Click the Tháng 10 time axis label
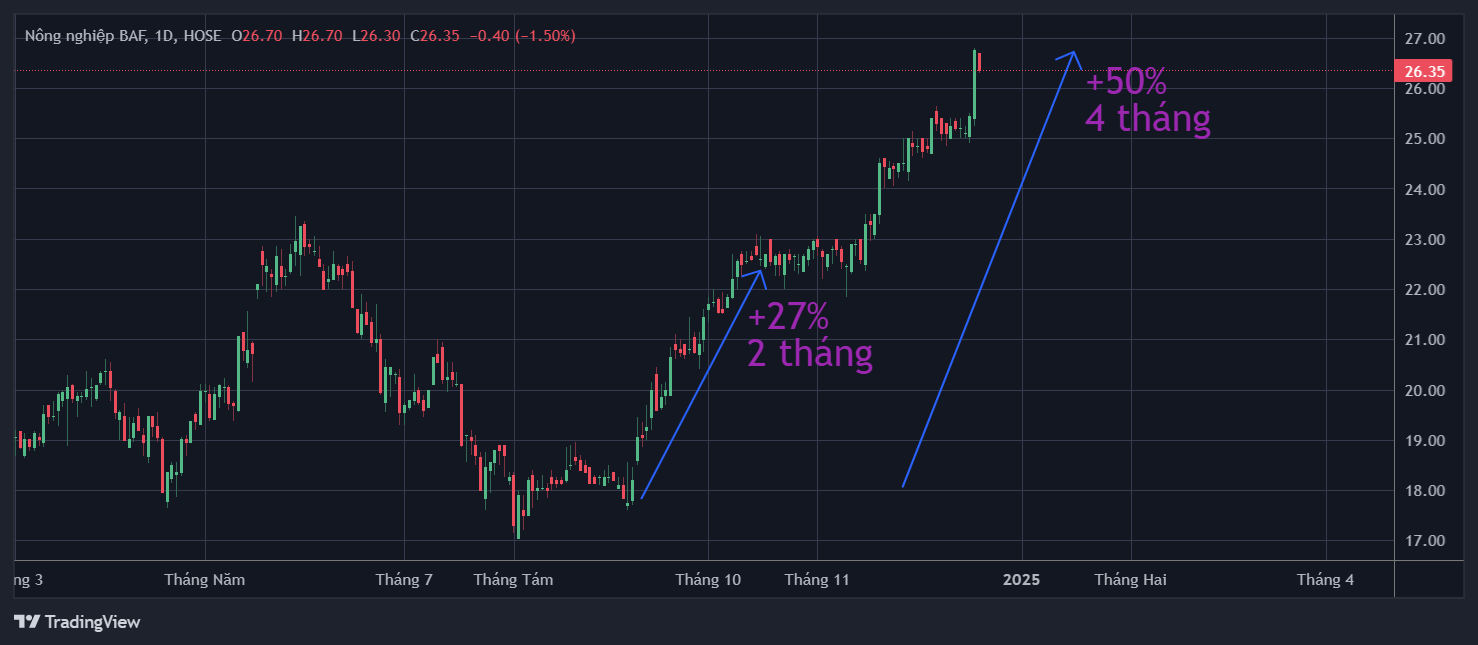 tap(708, 579)
